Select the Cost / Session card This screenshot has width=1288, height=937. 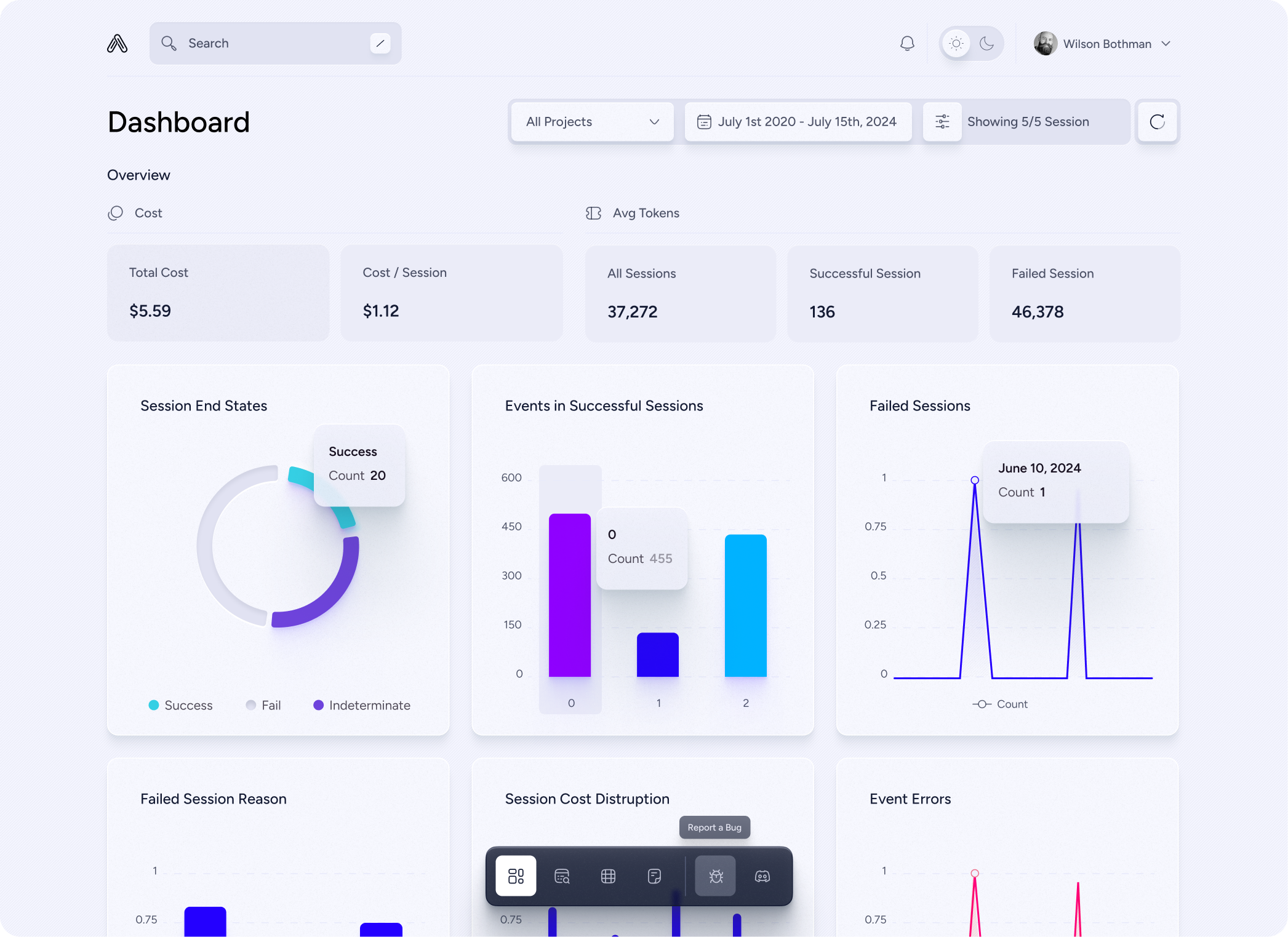pos(452,293)
